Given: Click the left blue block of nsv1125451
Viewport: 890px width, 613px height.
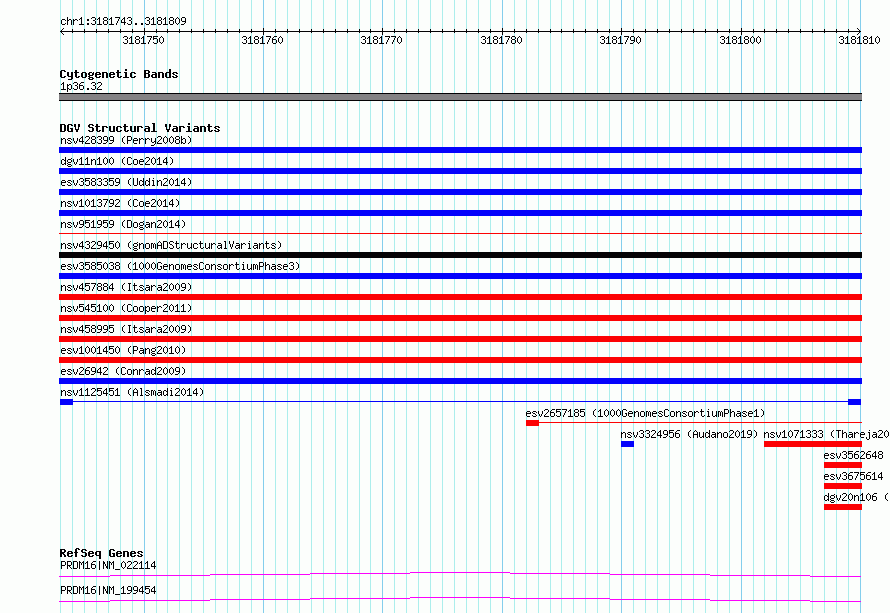Looking at the screenshot, I should point(66,402).
